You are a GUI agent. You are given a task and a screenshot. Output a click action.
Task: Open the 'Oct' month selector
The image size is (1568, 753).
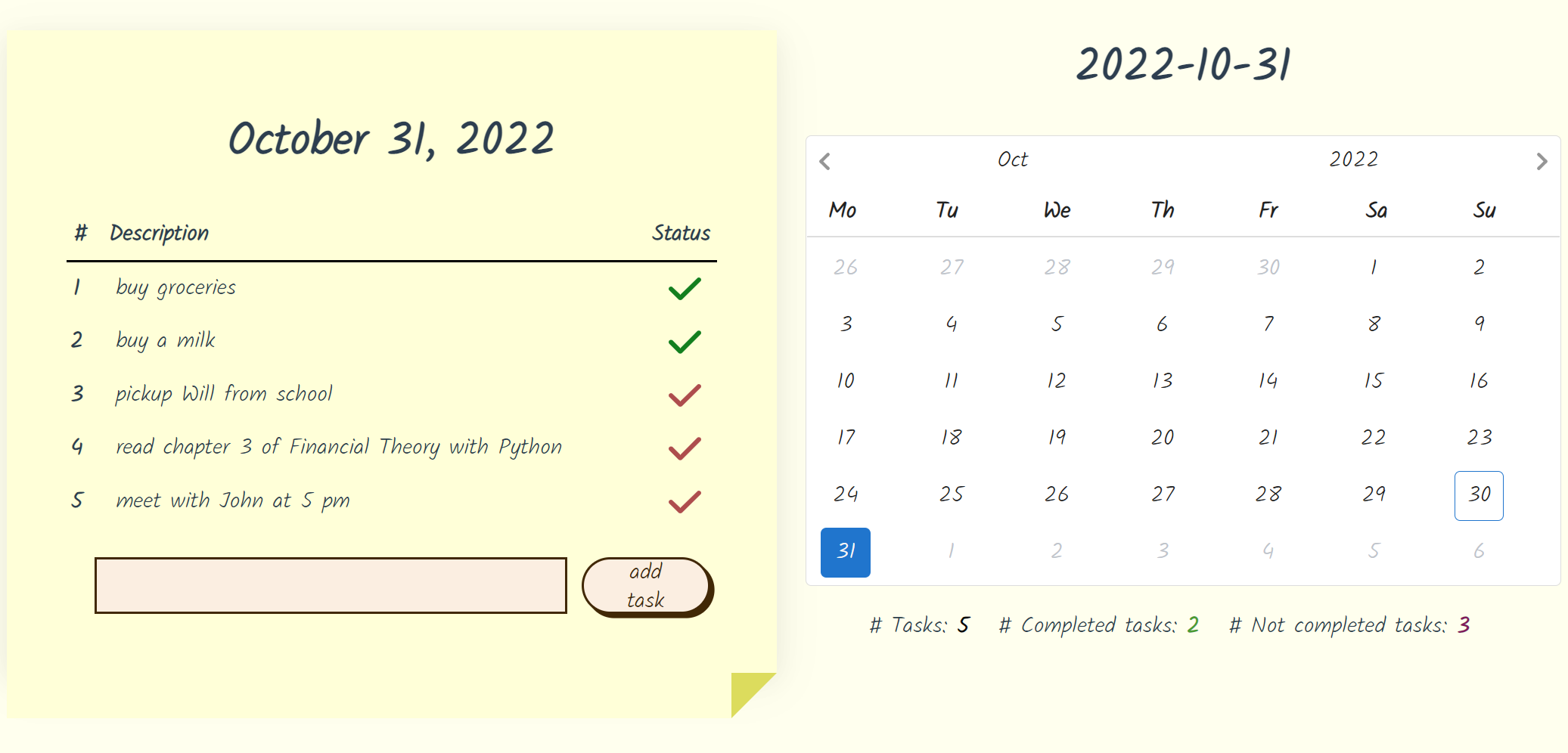pos(1014,160)
